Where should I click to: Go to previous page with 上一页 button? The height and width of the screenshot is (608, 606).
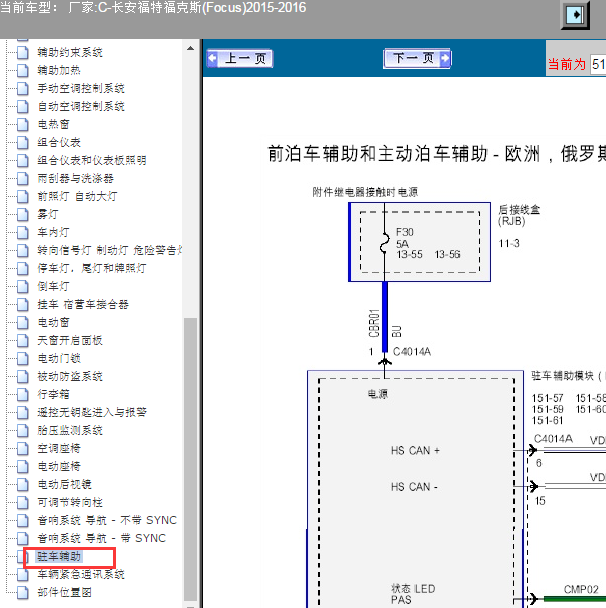(240, 59)
